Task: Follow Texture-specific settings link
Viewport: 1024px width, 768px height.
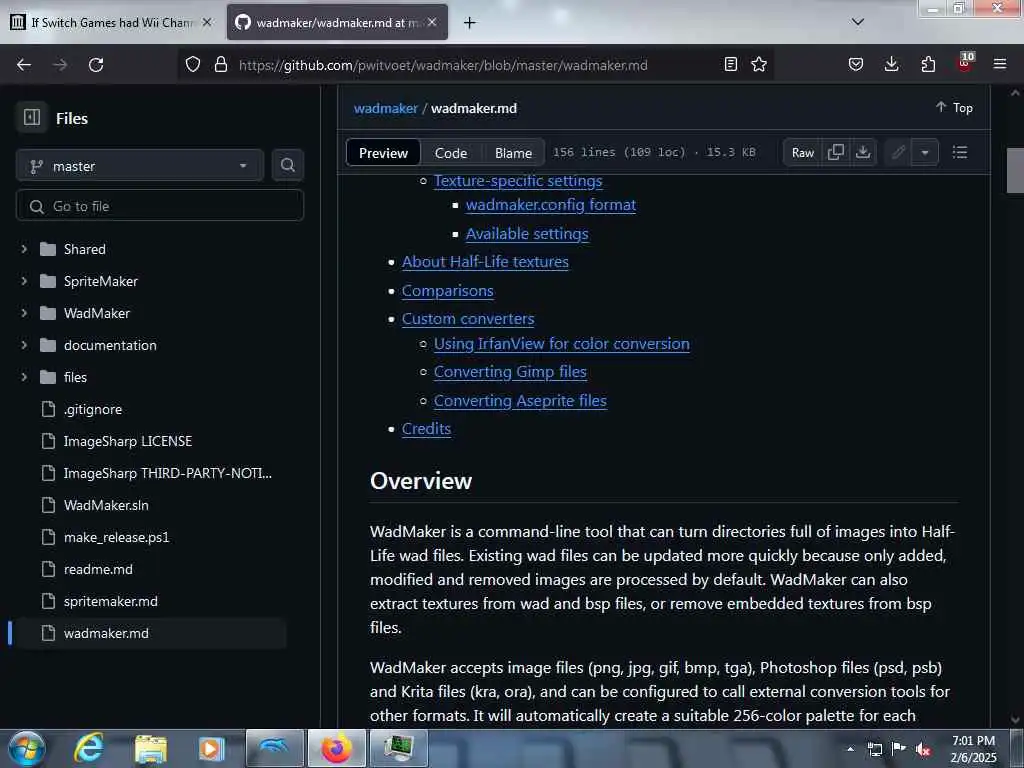Action: coord(518,181)
